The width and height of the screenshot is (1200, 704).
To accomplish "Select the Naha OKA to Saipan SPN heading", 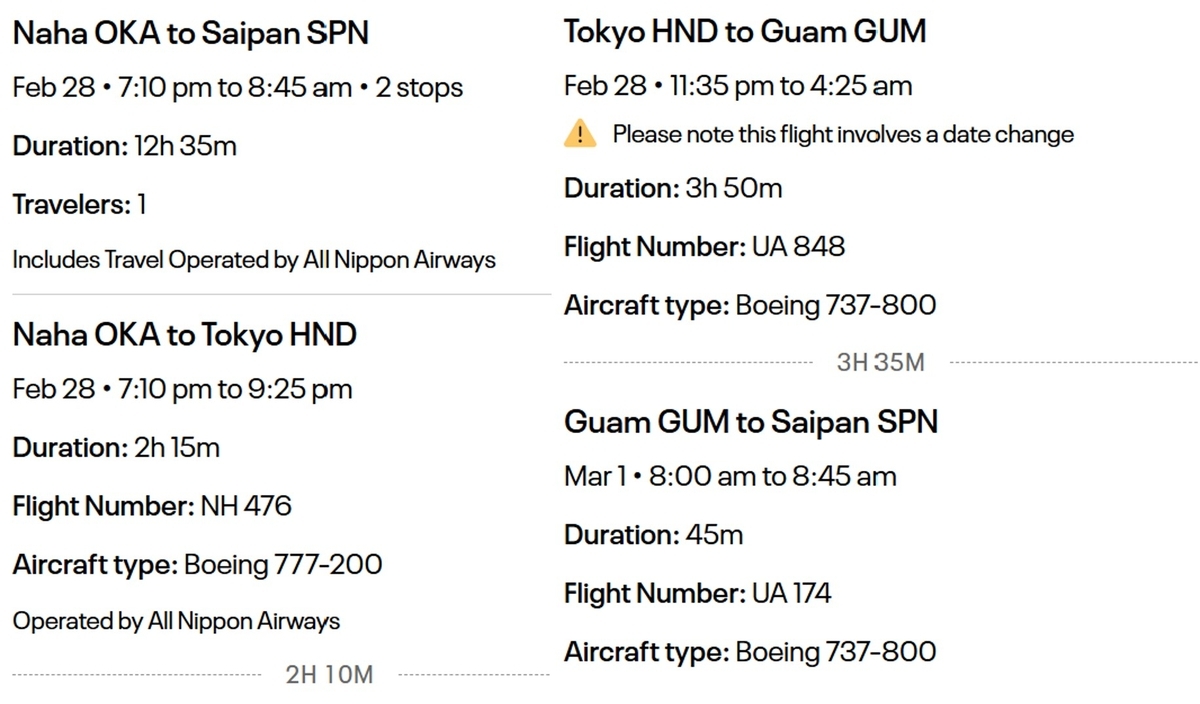I will [x=191, y=33].
